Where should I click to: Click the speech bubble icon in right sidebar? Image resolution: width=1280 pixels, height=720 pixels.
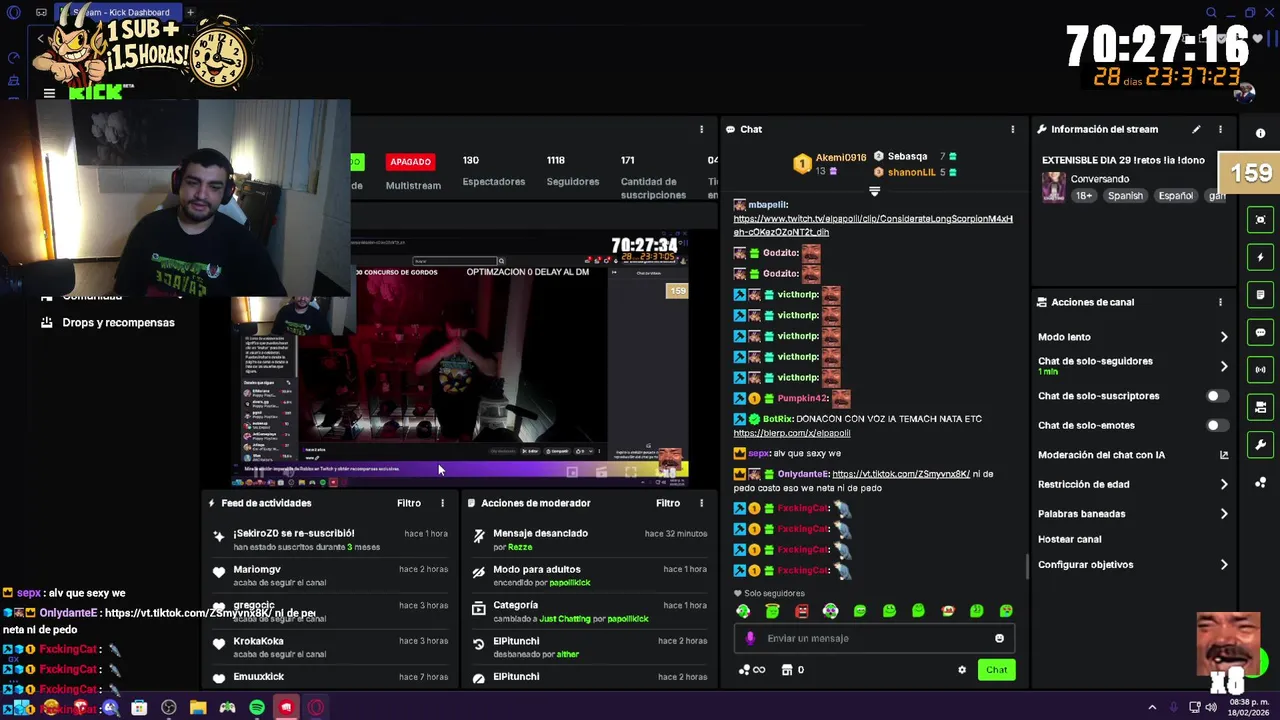pos(1260,332)
